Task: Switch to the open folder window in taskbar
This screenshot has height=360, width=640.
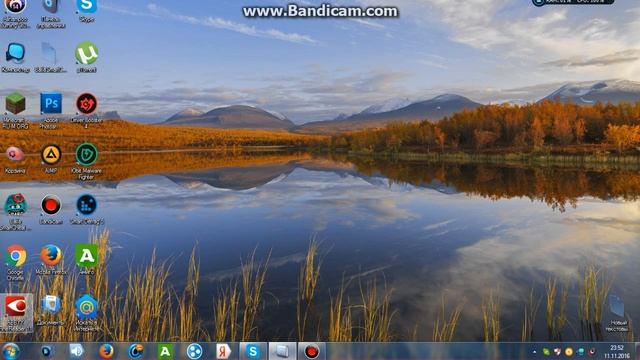Action: (x=282, y=351)
